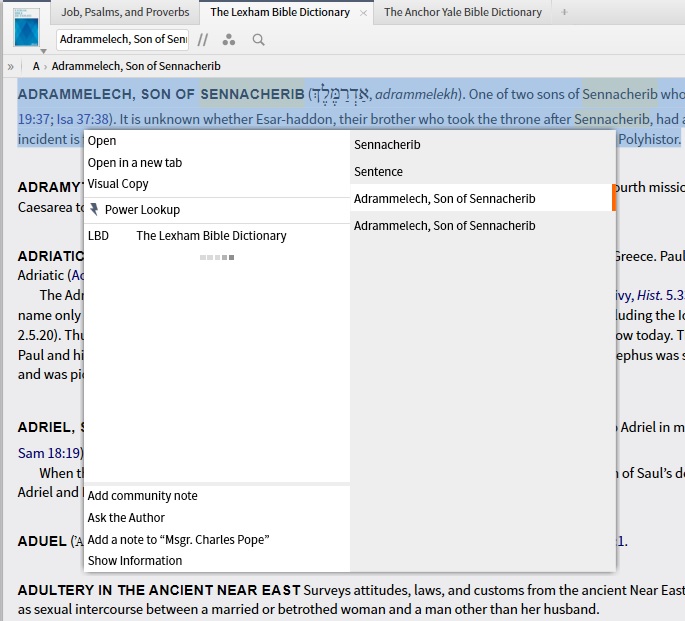Viewport: 685px width, 621px height.
Task: Choose Add community note
Action: coord(142,496)
